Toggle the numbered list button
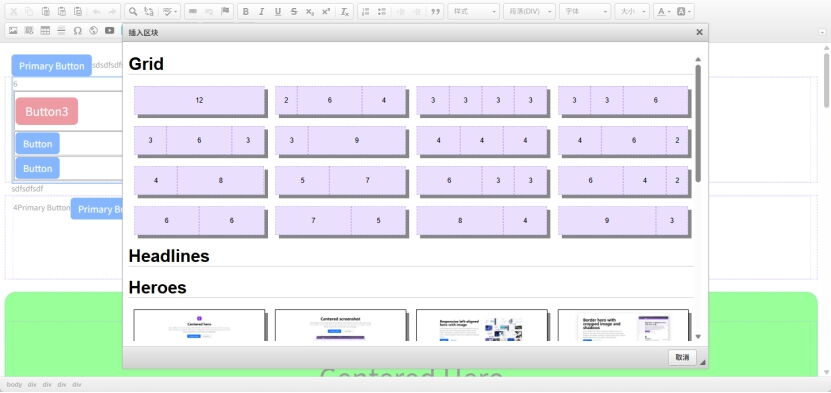Image resolution: width=831 pixels, height=393 pixels. [x=366, y=12]
